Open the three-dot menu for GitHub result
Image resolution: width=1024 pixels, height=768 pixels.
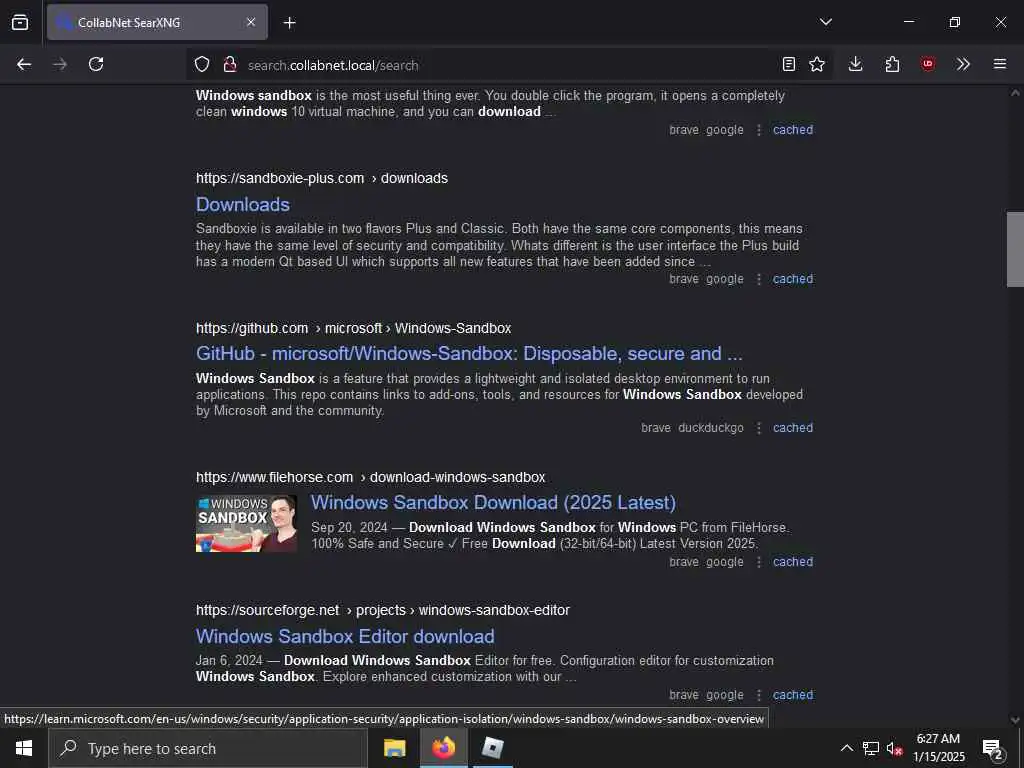pyautogui.click(x=758, y=428)
